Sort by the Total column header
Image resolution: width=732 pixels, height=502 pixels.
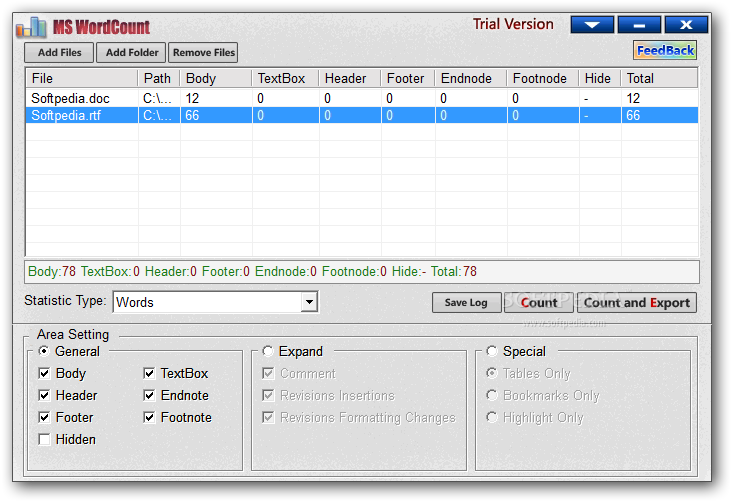659,78
